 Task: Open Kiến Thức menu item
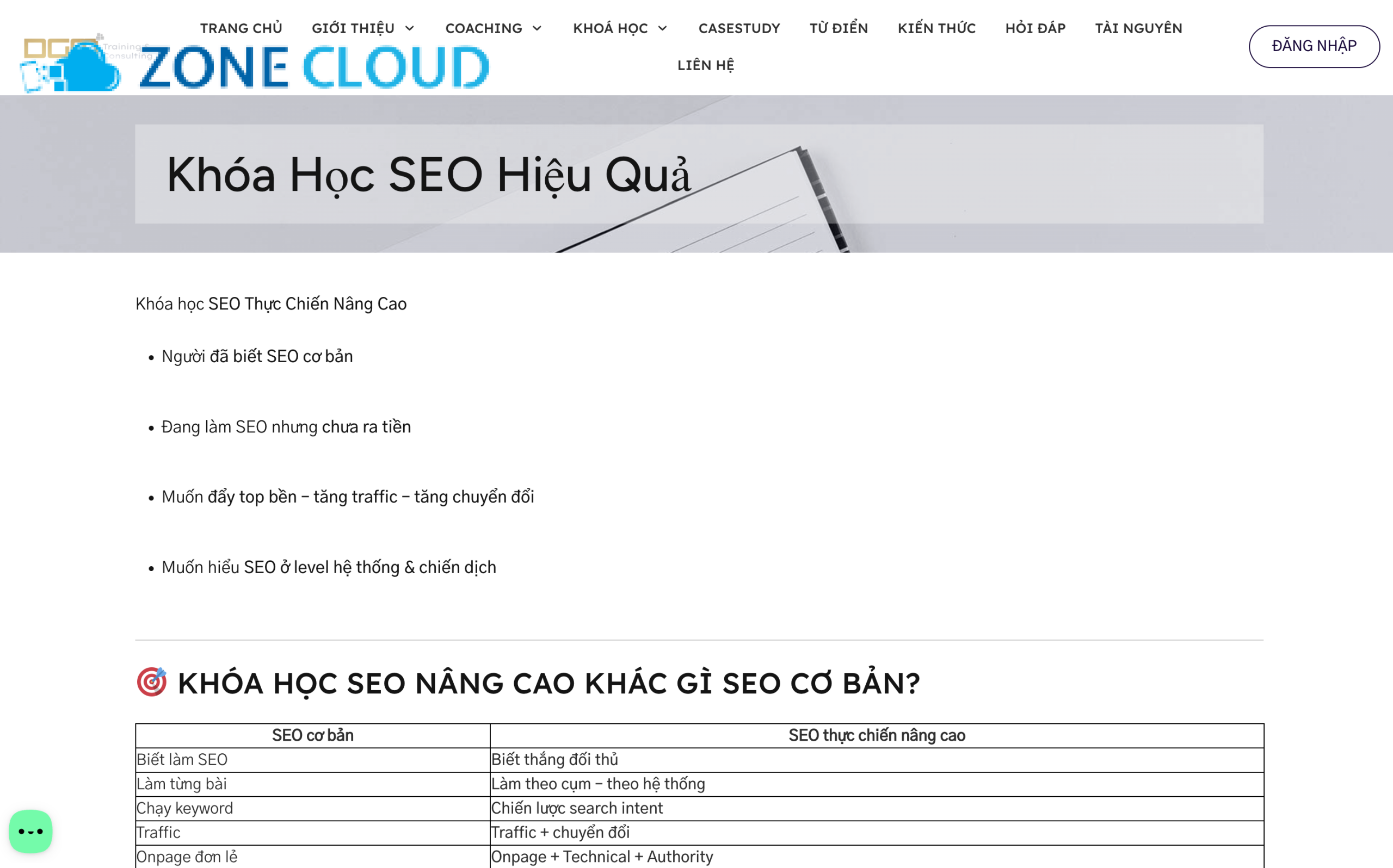coord(936,28)
